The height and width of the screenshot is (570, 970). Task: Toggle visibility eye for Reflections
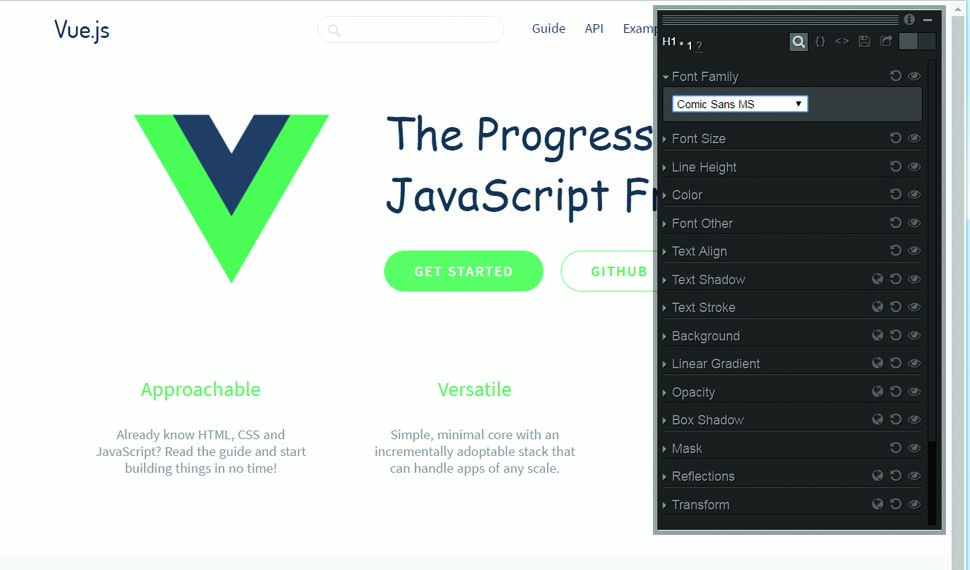(x=914, y=476)
